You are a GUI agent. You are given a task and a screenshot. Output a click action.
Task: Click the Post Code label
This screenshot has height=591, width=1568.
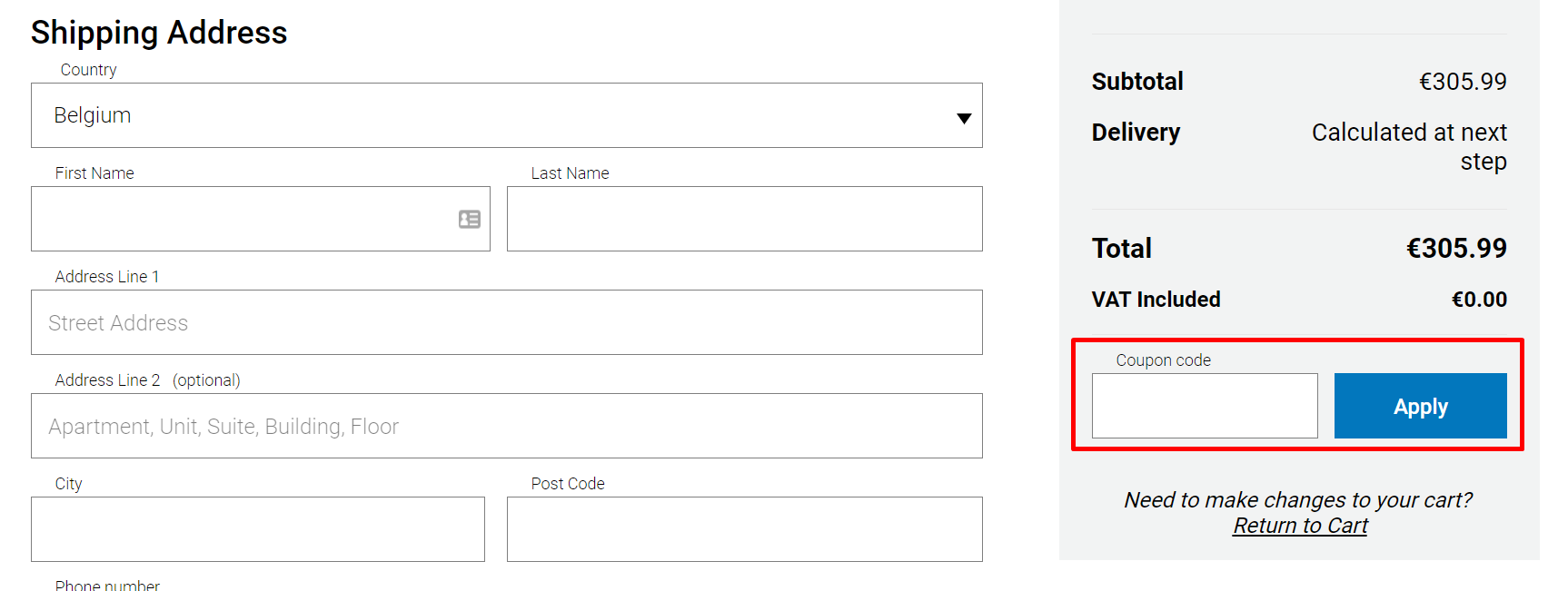click(568, 484)
